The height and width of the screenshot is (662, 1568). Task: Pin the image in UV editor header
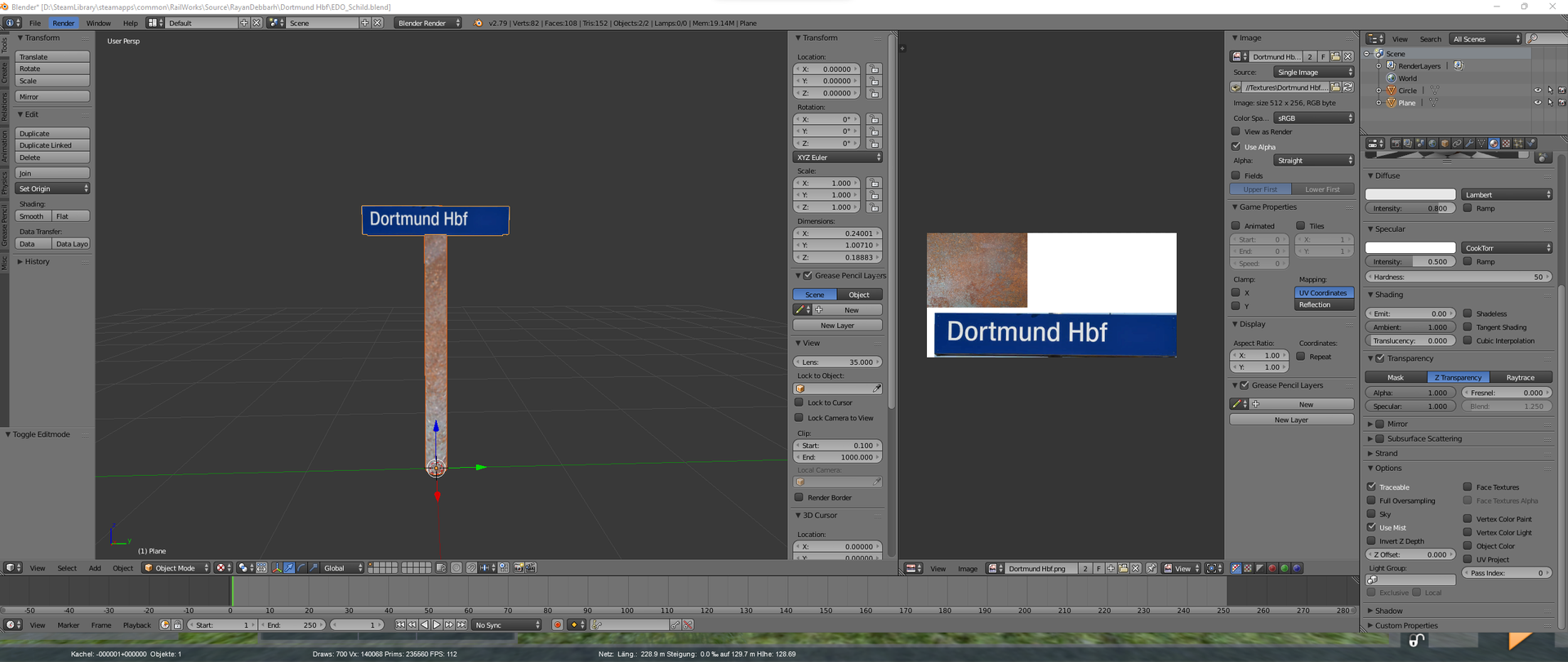click(1151, 568)
